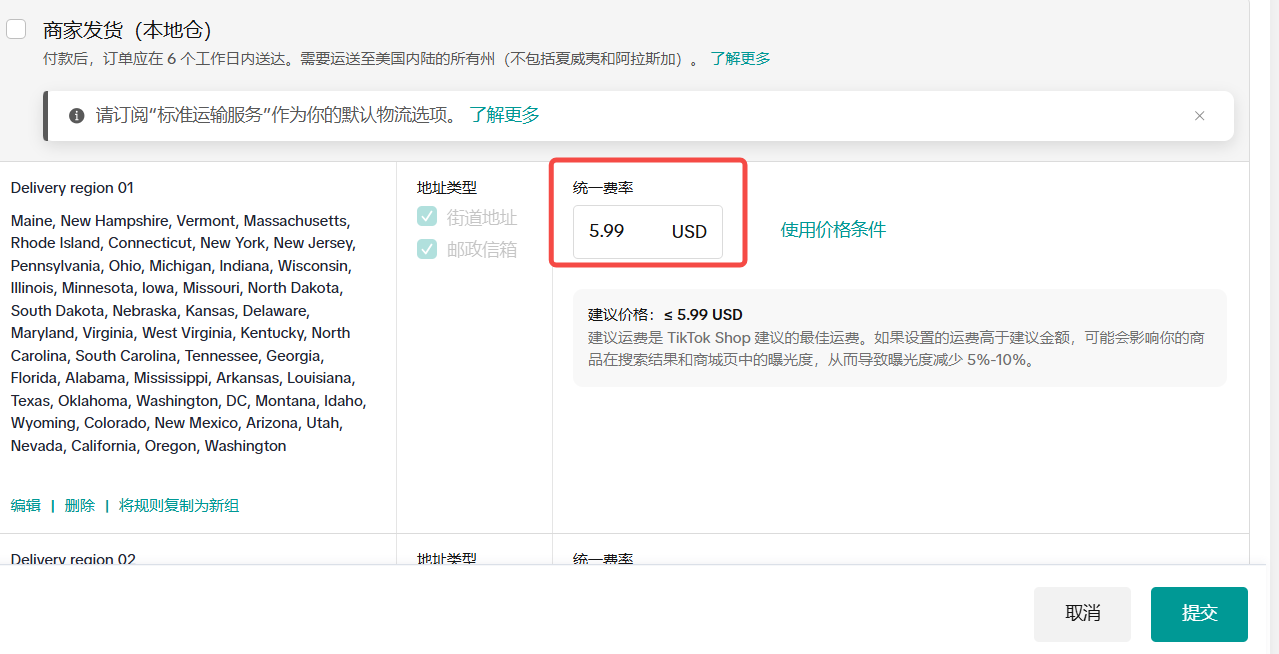Dismiss the 标准运输服务 notice with X

click(1199, 116)
